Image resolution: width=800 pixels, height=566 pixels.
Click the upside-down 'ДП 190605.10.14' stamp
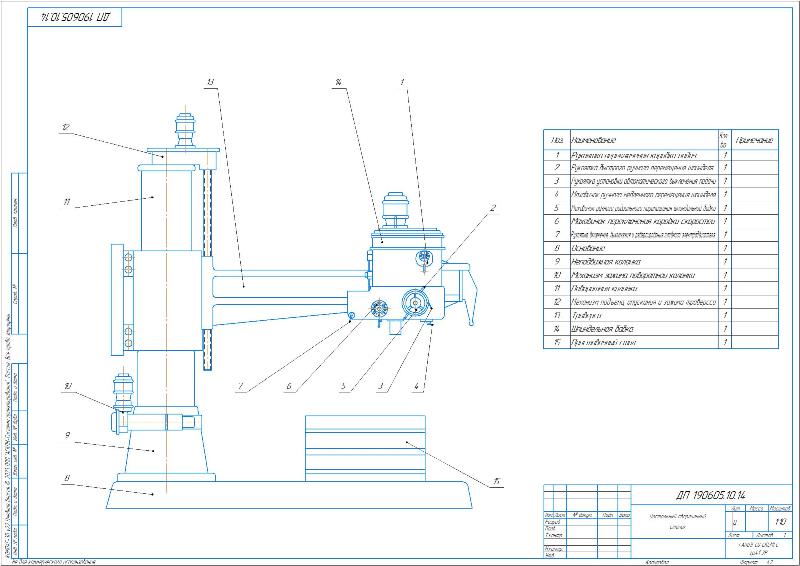coord(74,17)
